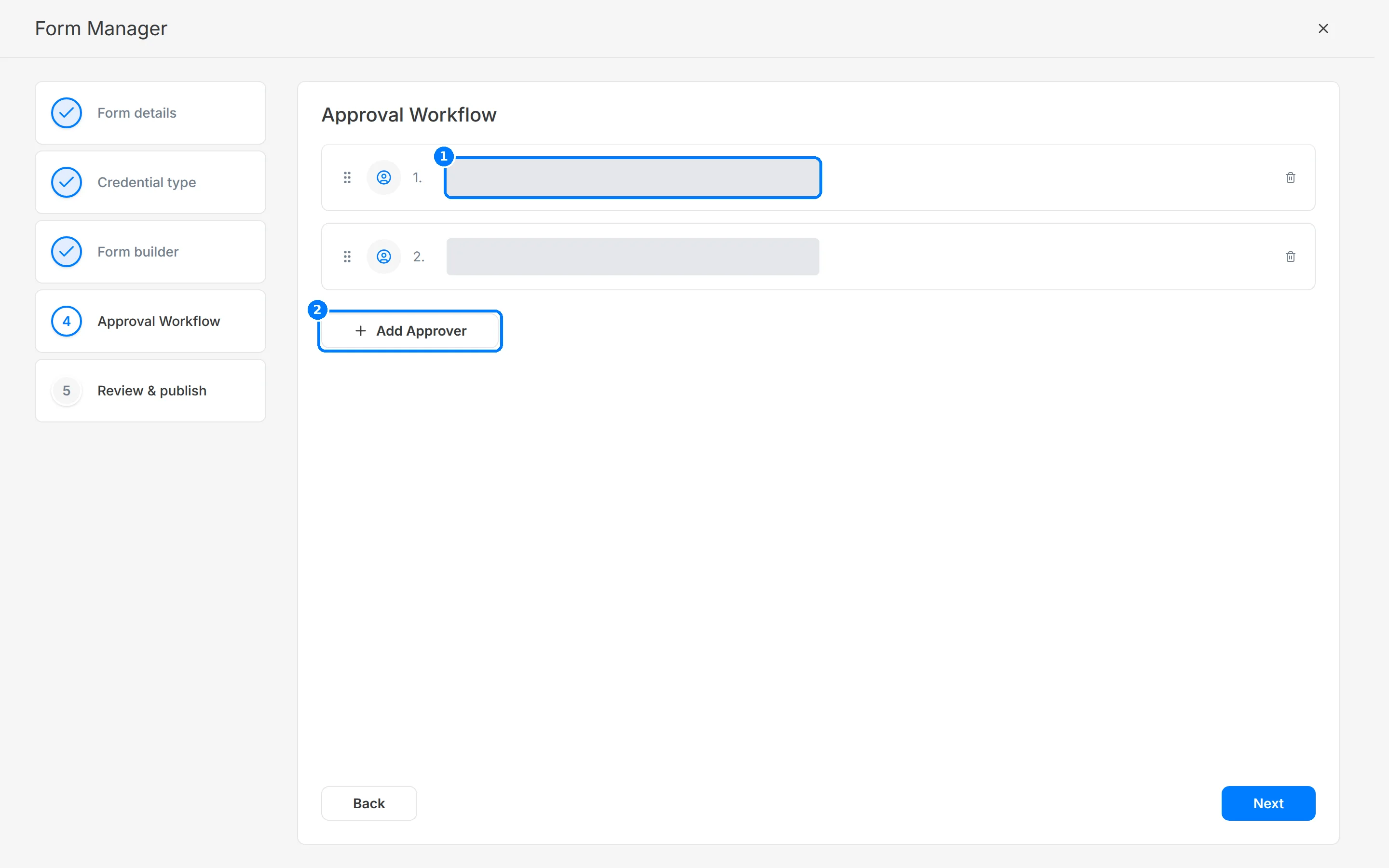Select the Approval Workflow step
The image size is (1389, 868).
pos(150,322)
